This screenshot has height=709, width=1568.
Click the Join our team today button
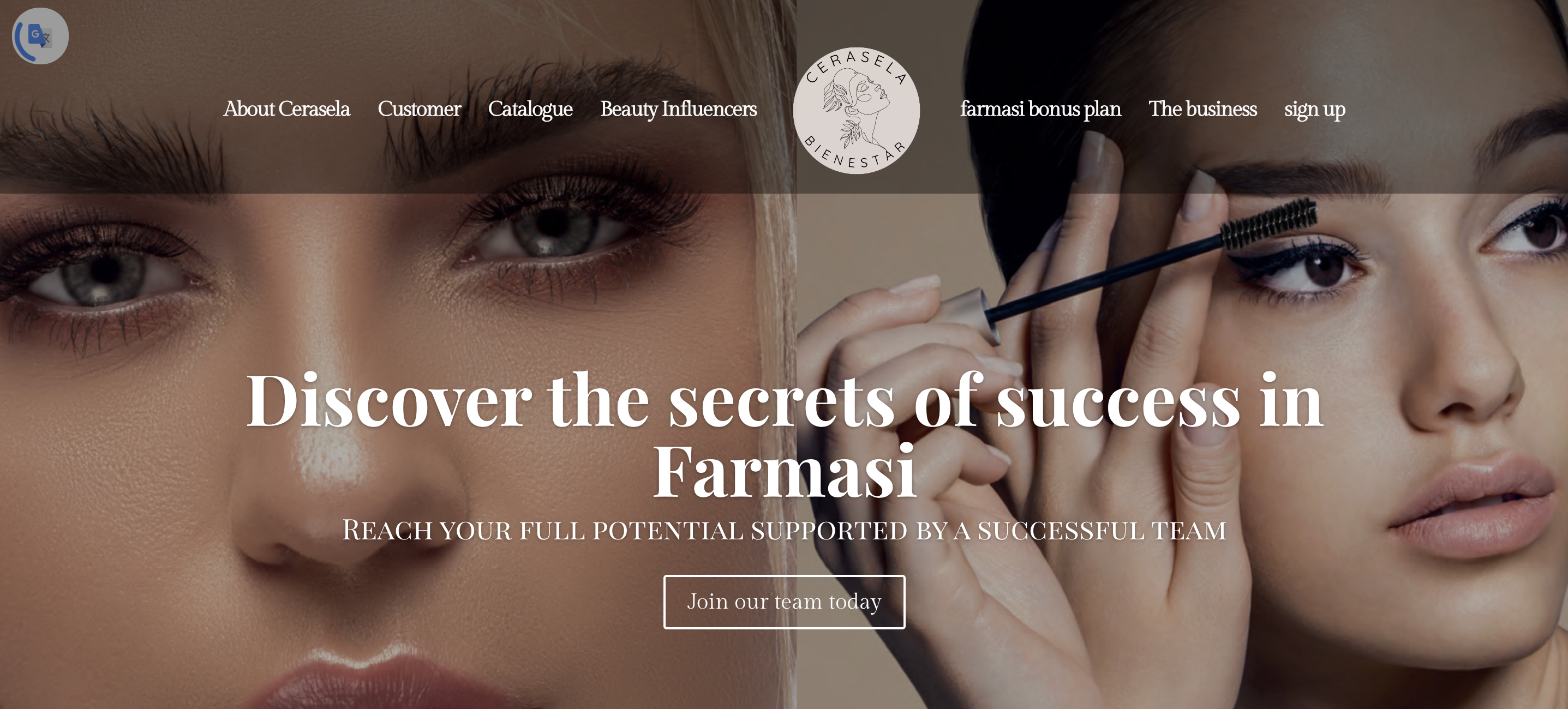tap(784, 601)
